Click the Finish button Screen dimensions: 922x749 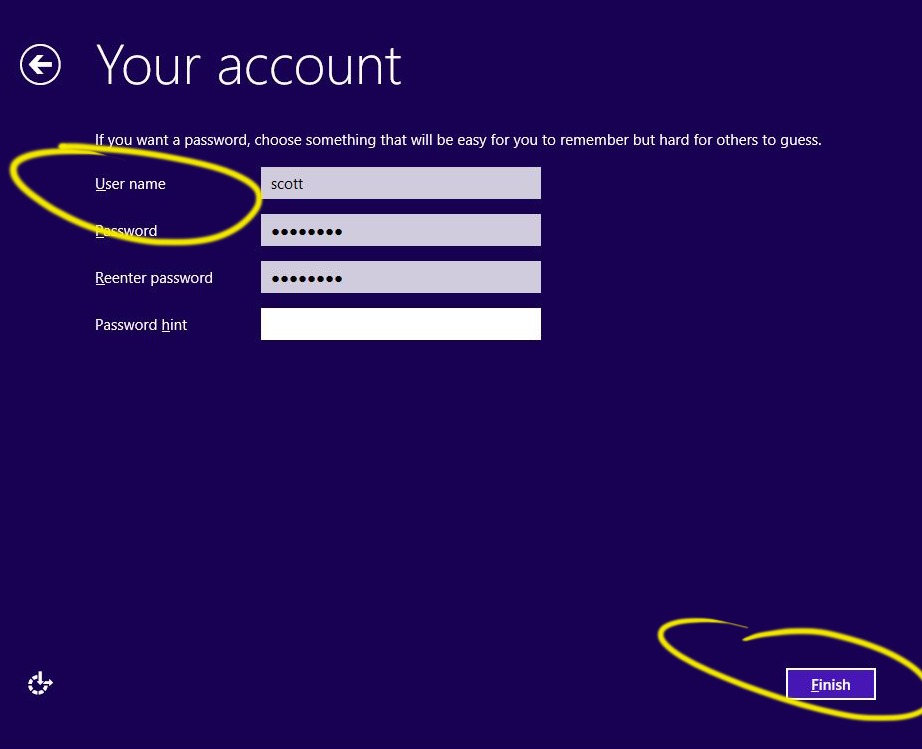pos(830,684)
